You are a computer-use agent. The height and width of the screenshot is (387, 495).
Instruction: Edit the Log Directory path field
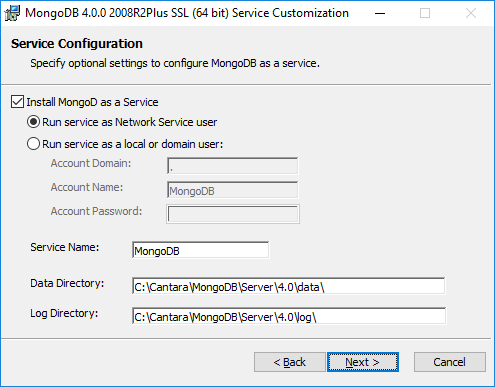coord(289,316)
